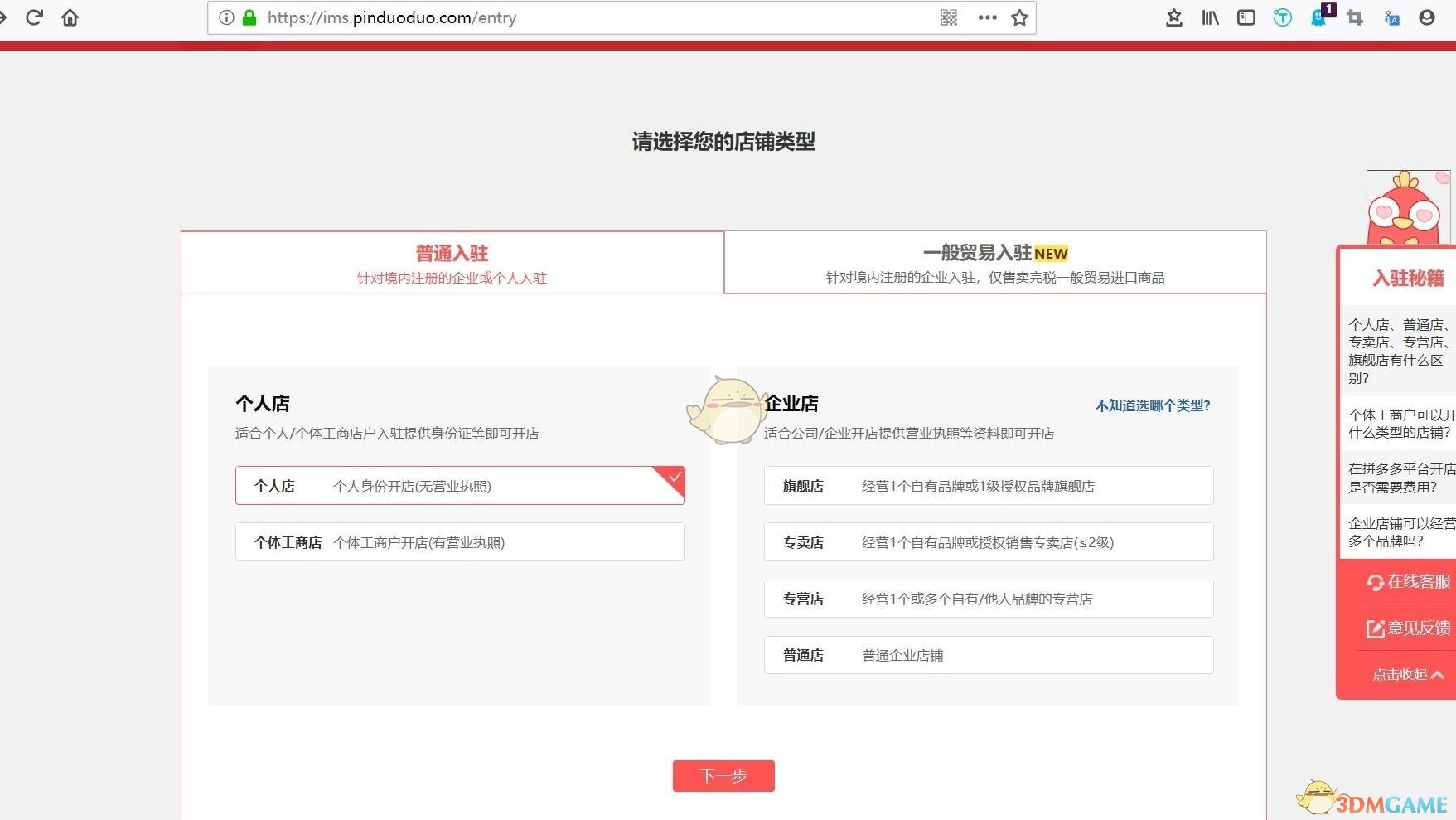Screen dimensions: 1456x820
Task: Select the 专营店 store option
Action: (x=989, y=599)
